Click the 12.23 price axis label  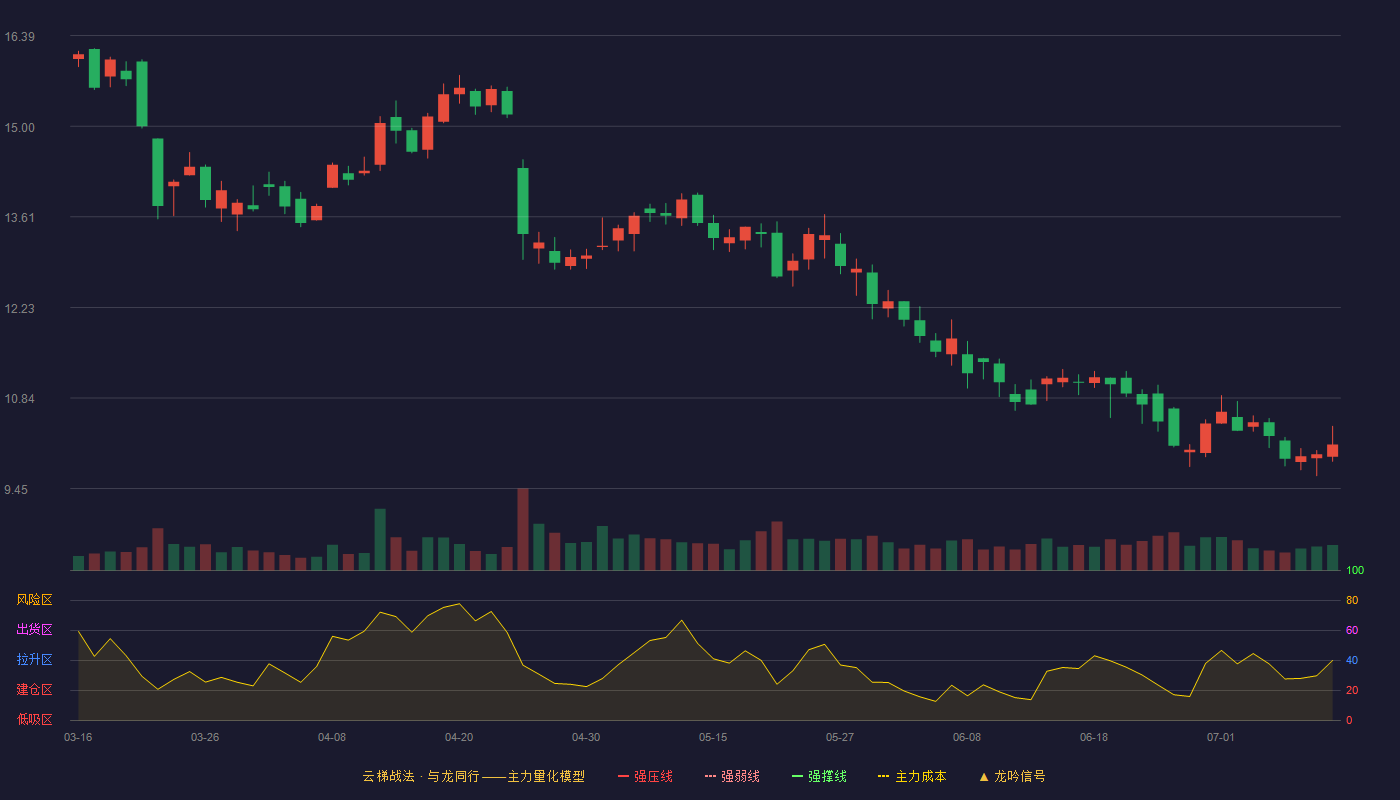20,308
